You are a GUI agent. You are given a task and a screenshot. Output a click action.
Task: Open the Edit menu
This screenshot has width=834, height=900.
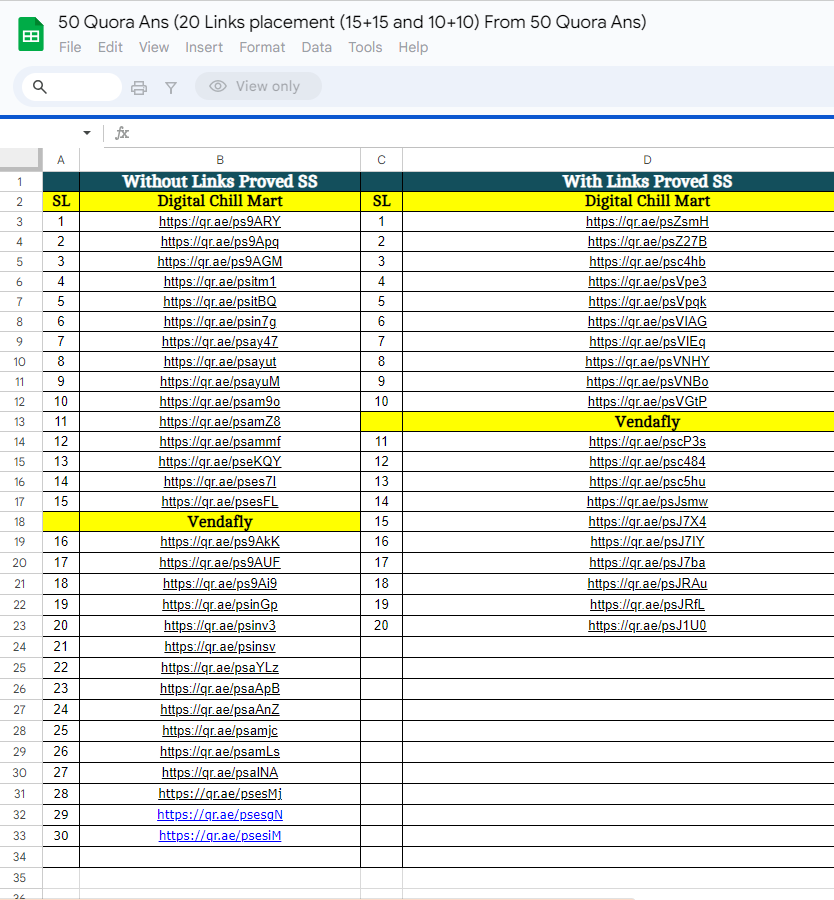click(x=110, y=47)
